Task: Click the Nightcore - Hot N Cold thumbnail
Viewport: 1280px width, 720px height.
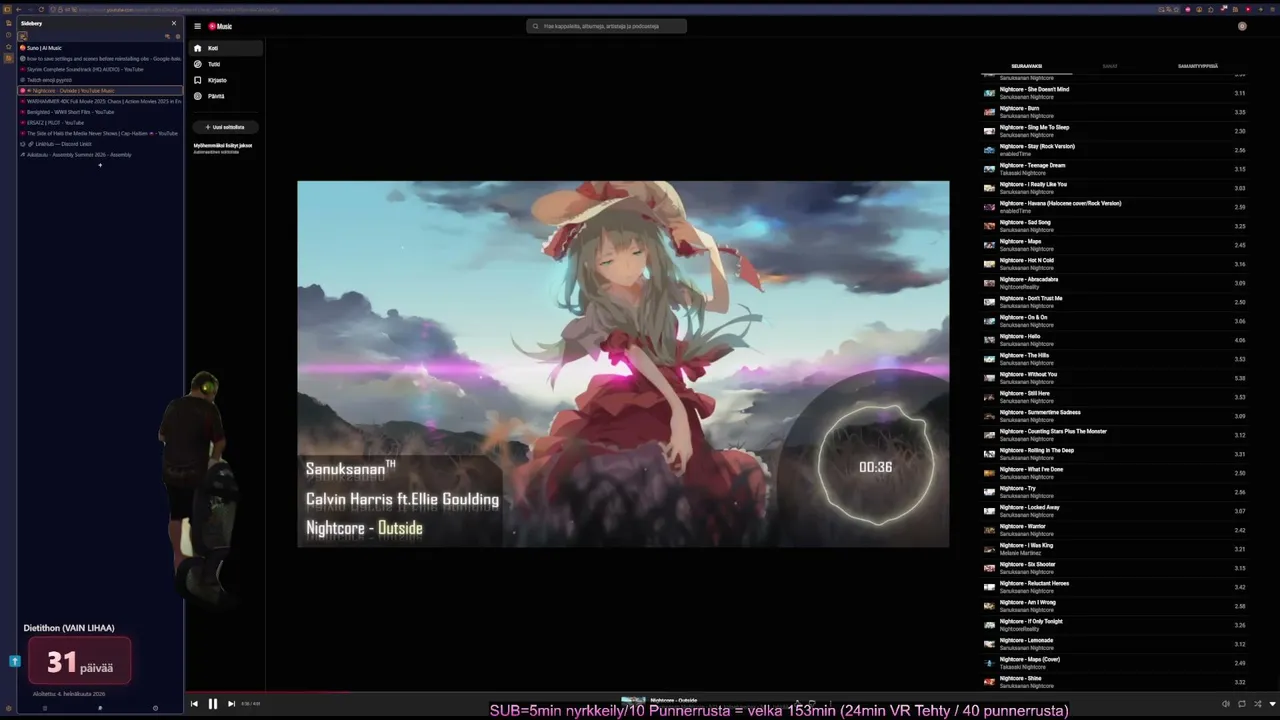Action: point(989,264)
